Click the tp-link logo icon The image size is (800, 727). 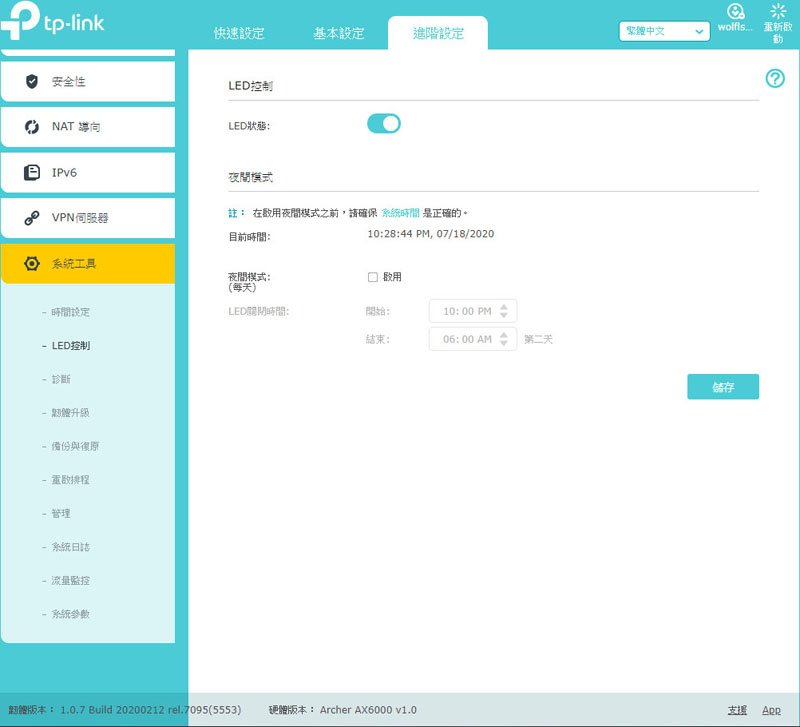(20, 20)
